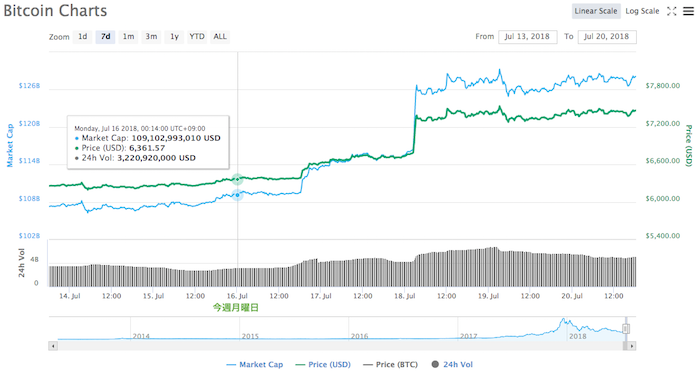Switch to Linear Scale
Image resolution: width=700 pixels, height=371 pixels.
596,11
